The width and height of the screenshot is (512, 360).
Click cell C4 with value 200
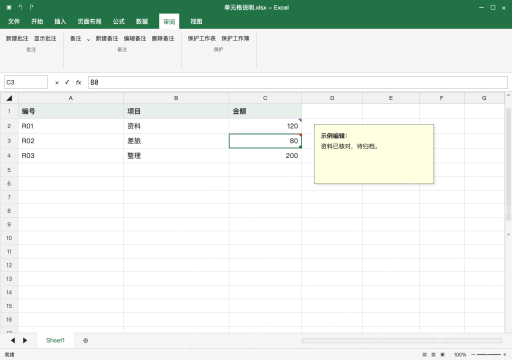click(265, 155)
